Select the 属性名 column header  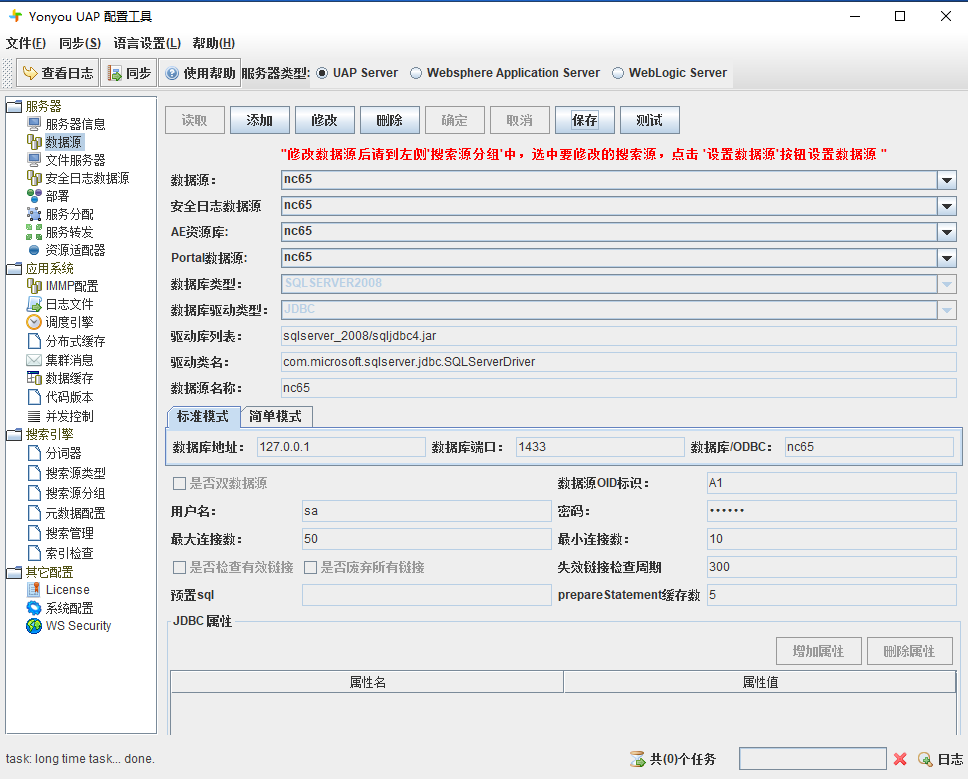click(367, 682)
